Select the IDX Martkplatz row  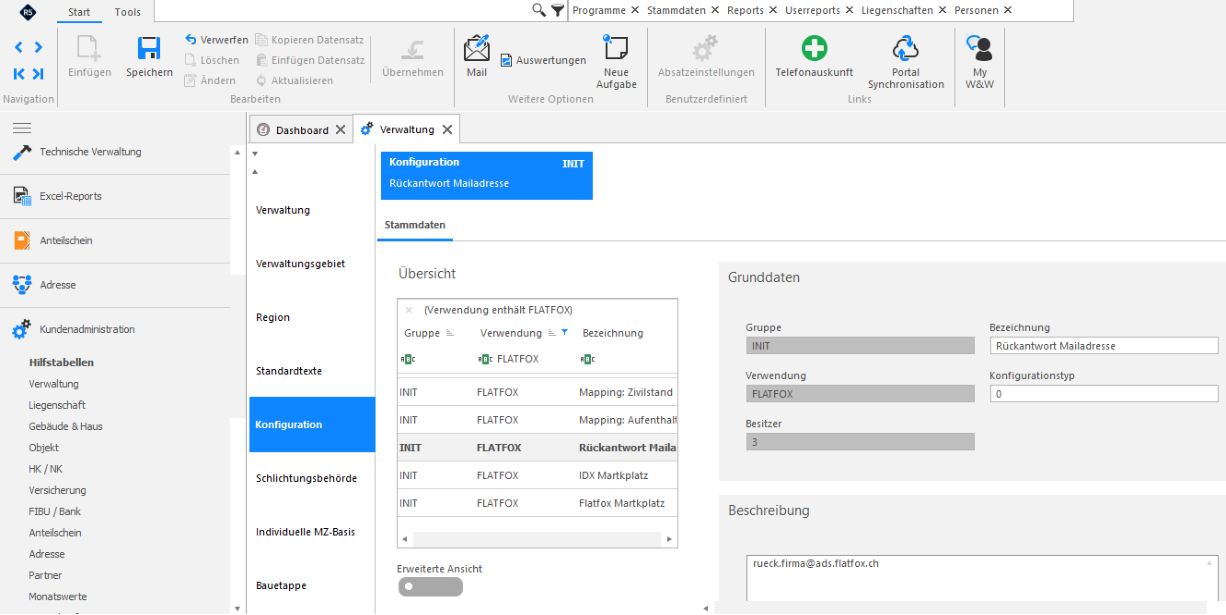tap(537, 476)
